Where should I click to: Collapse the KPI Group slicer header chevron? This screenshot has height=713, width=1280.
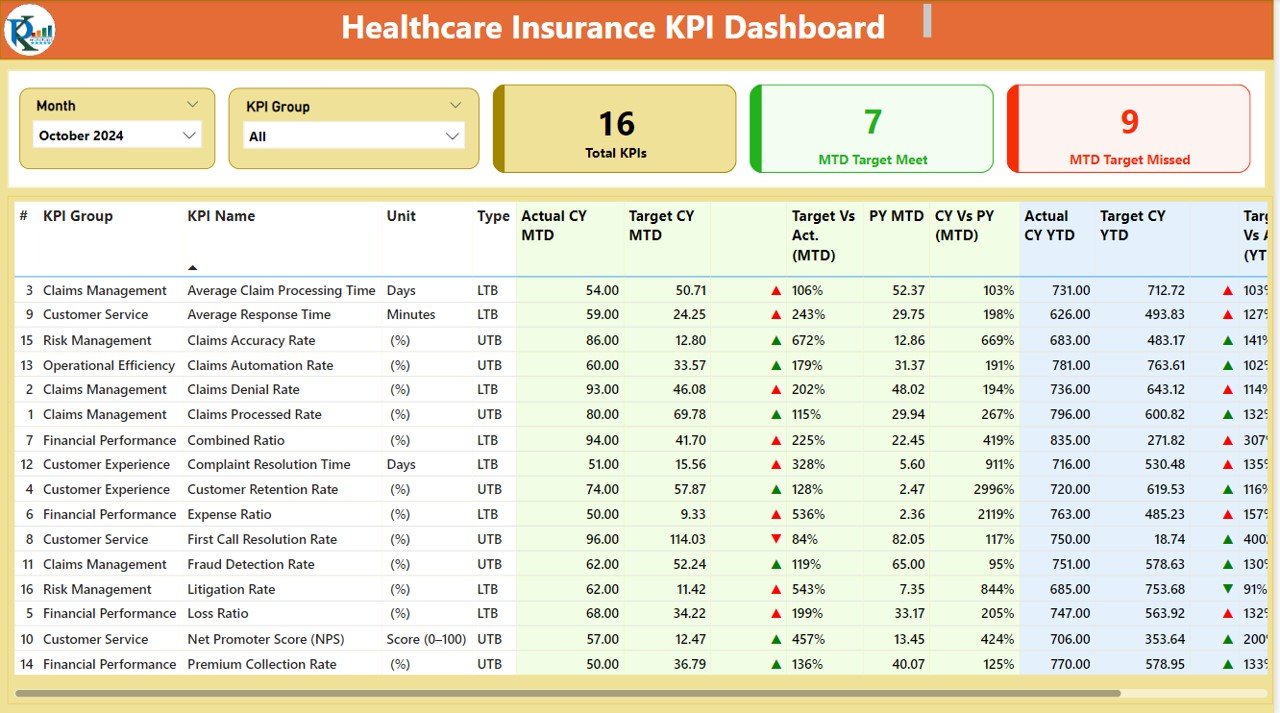point(456,105)
